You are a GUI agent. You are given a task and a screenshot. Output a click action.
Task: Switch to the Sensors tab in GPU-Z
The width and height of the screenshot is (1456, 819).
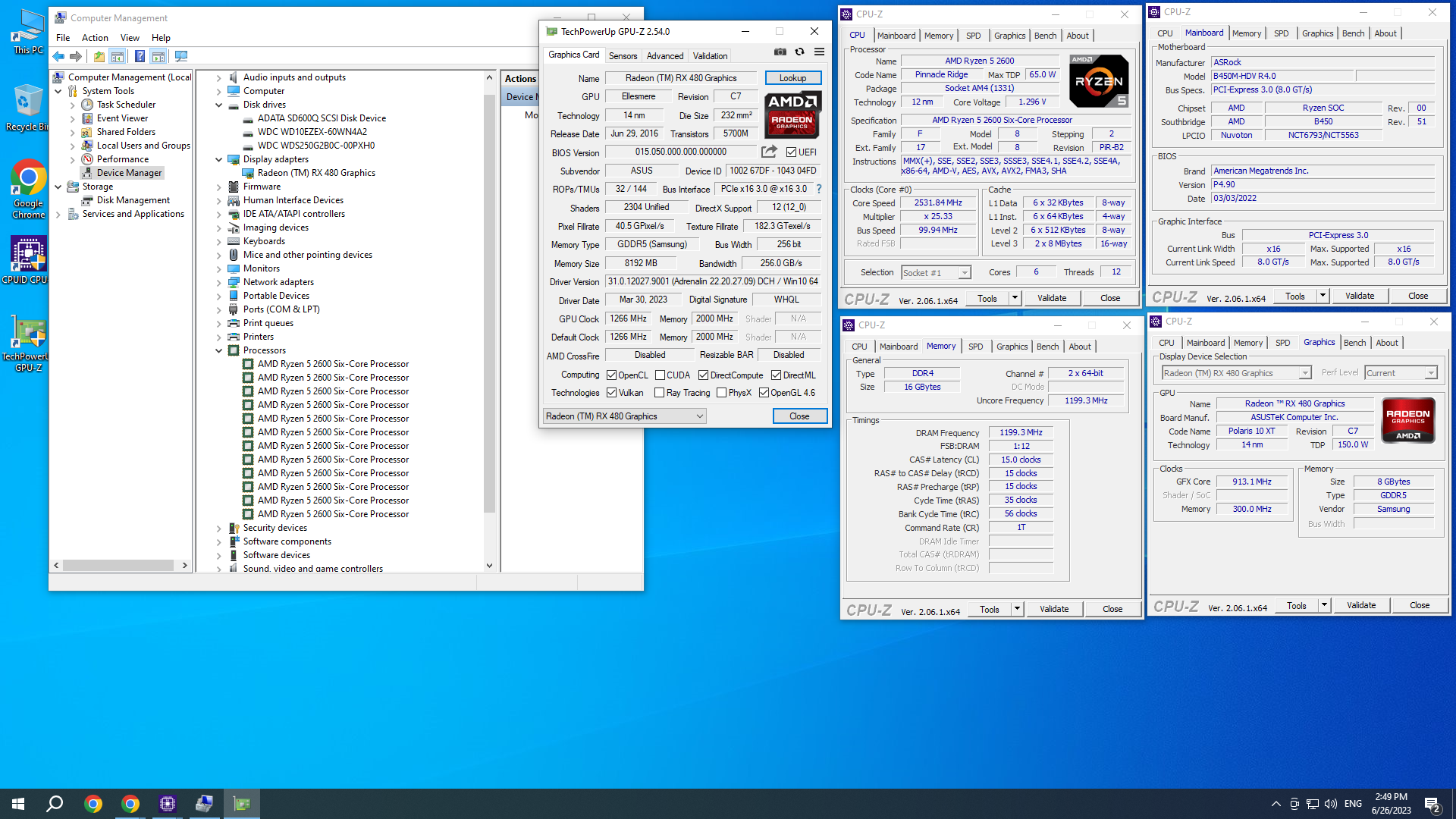coord(623,56)
